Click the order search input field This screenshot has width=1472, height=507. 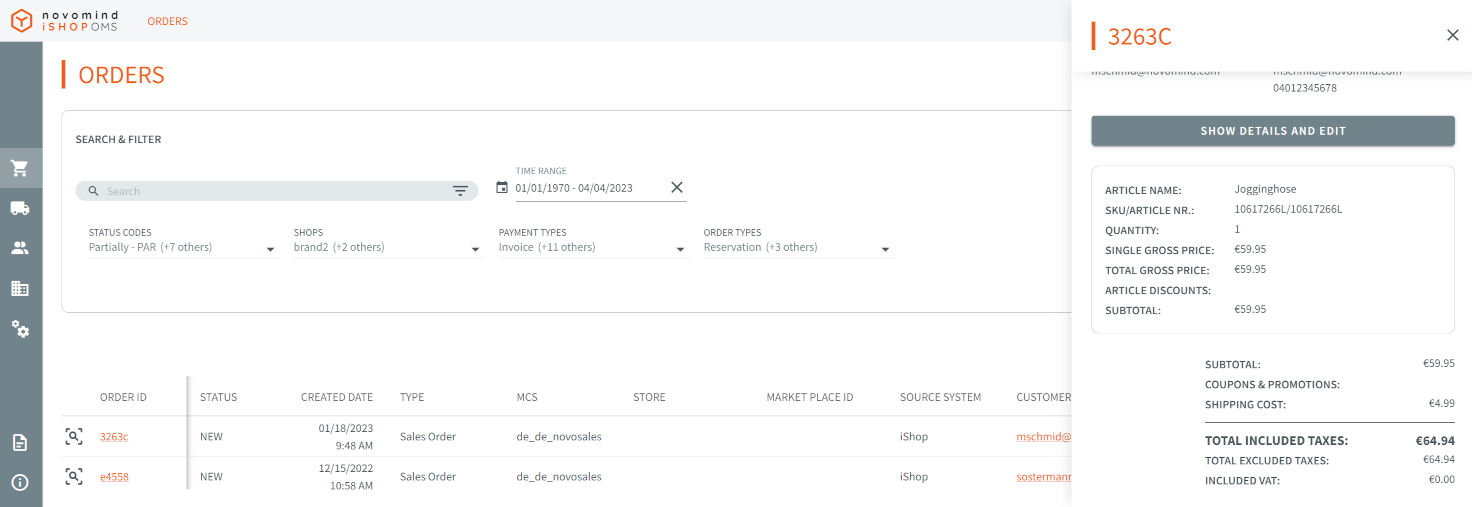click(270, 191)
